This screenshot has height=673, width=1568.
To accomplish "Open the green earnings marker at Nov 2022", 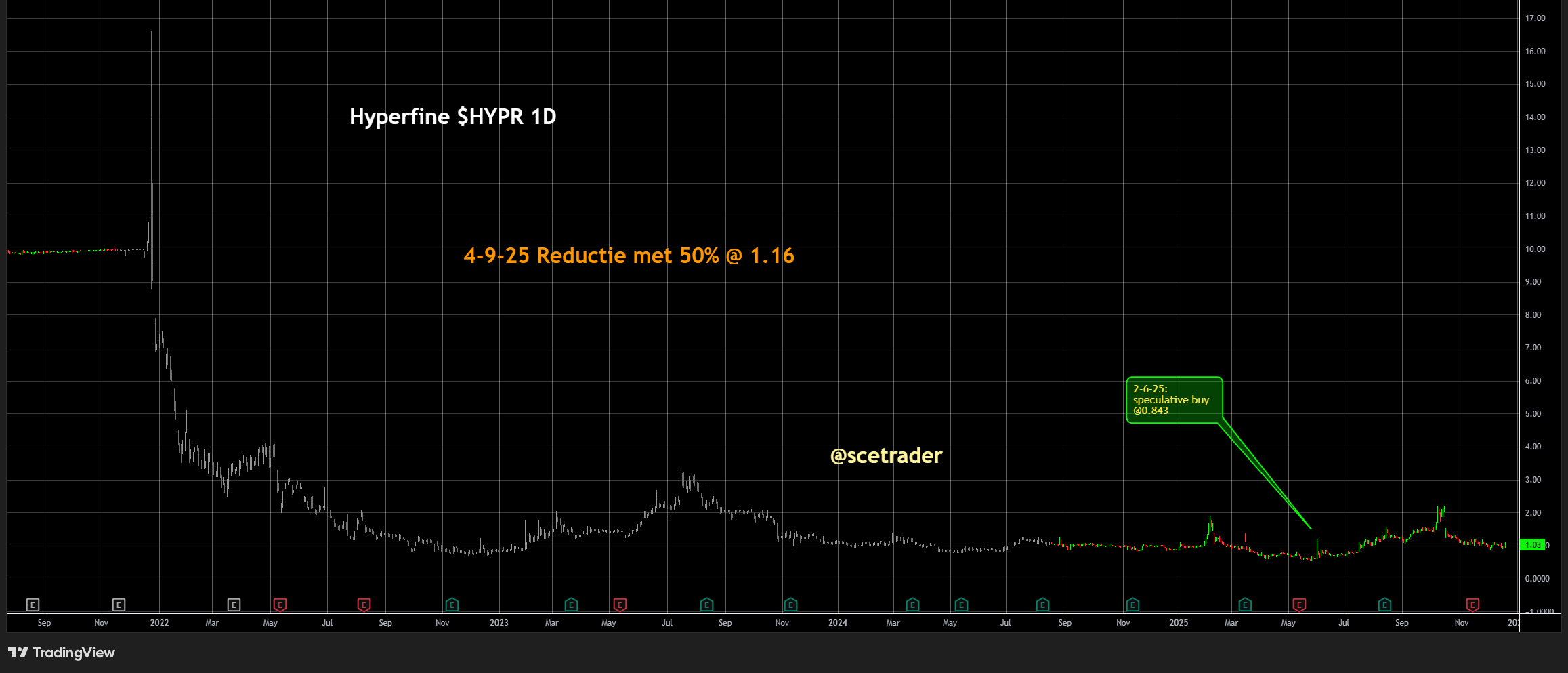I will (x=452, y=605).
